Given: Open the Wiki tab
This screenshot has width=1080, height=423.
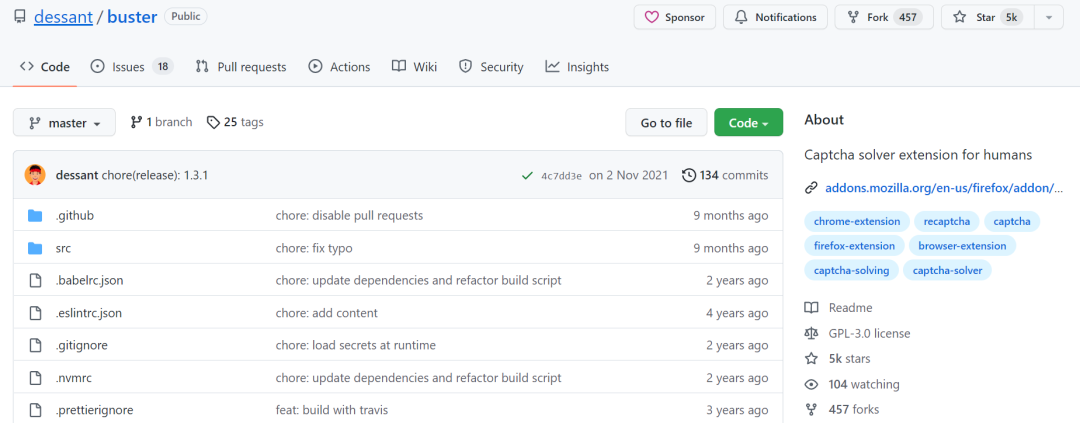Looking at the screenshot, I should (414, 67).
